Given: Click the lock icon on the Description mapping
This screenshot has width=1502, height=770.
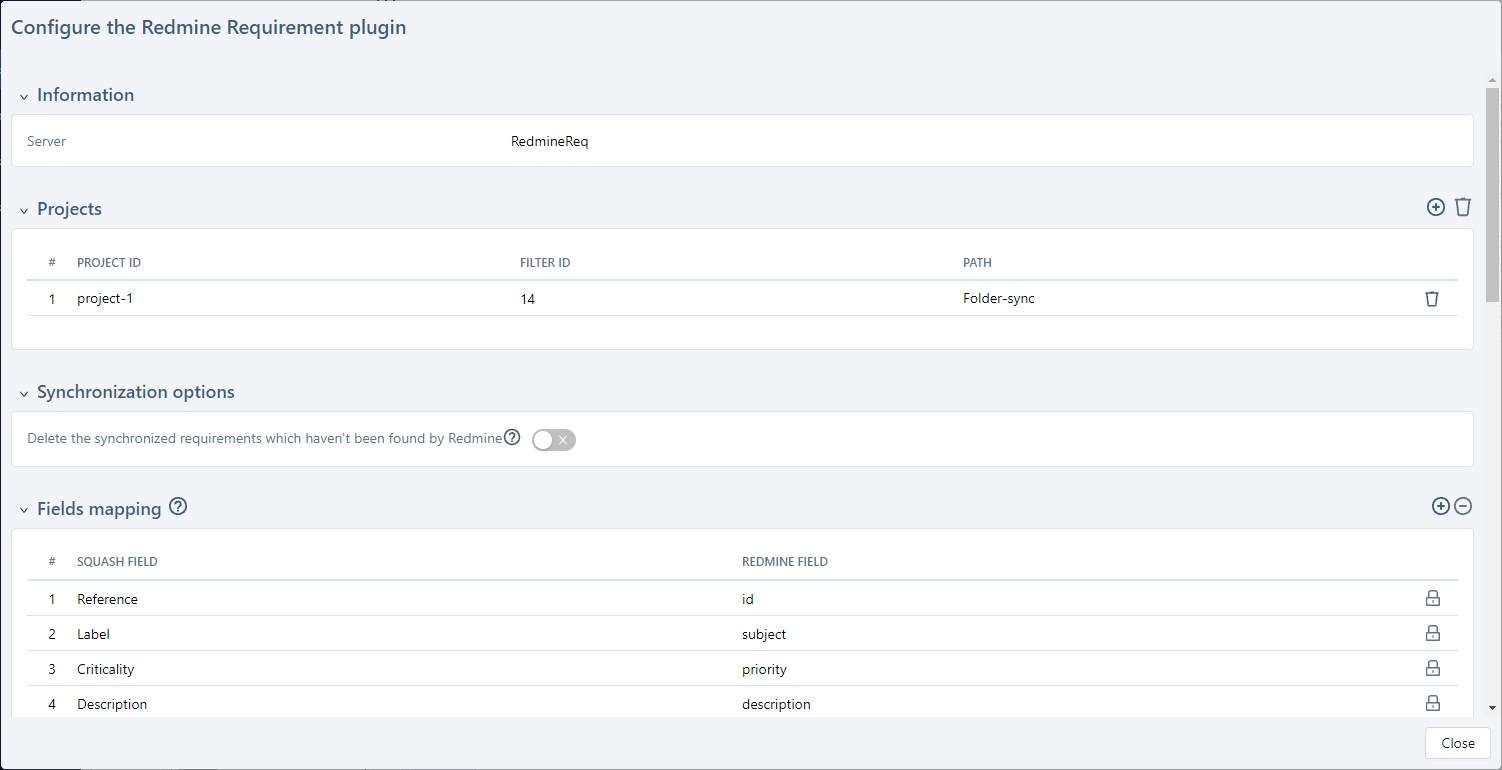Looking at the screenshot, I should click(1433, 702).
